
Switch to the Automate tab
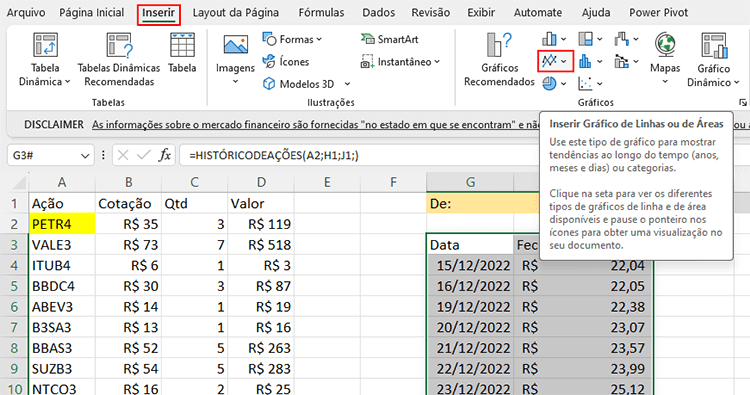click(x=538, y=13)
